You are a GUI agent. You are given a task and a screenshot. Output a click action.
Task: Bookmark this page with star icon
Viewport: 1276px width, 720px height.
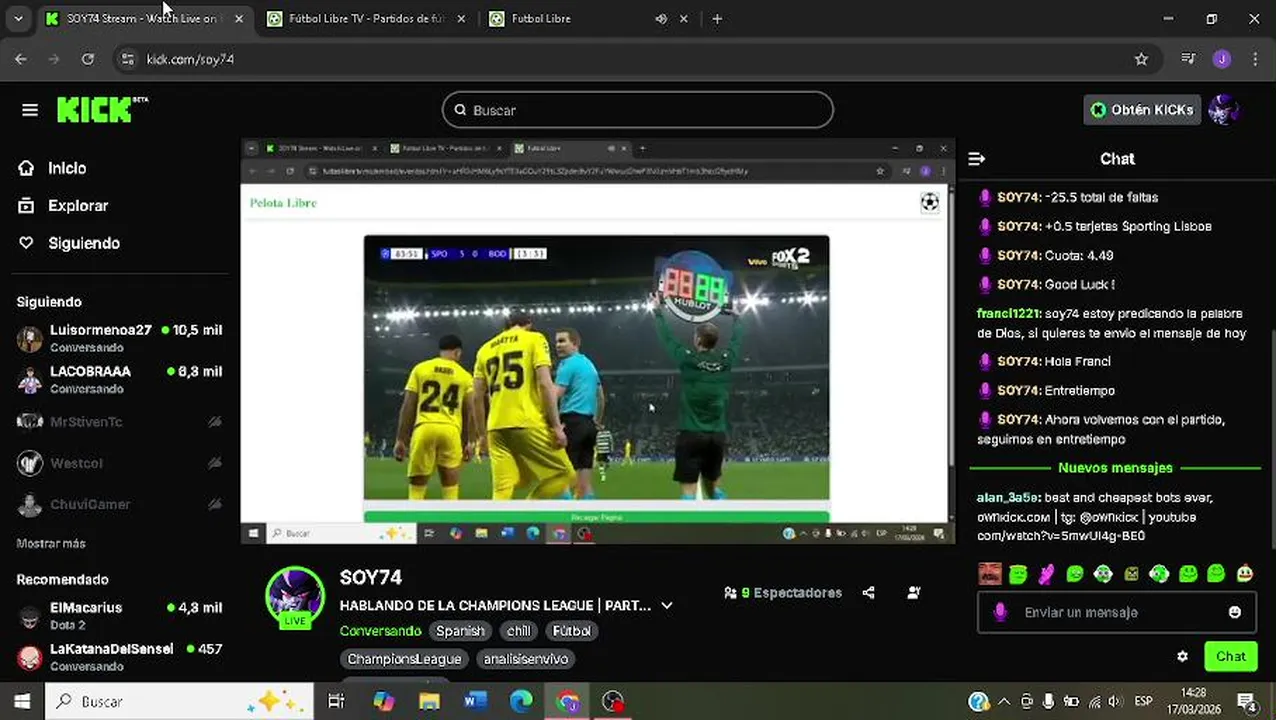(x=1141, y=59)
